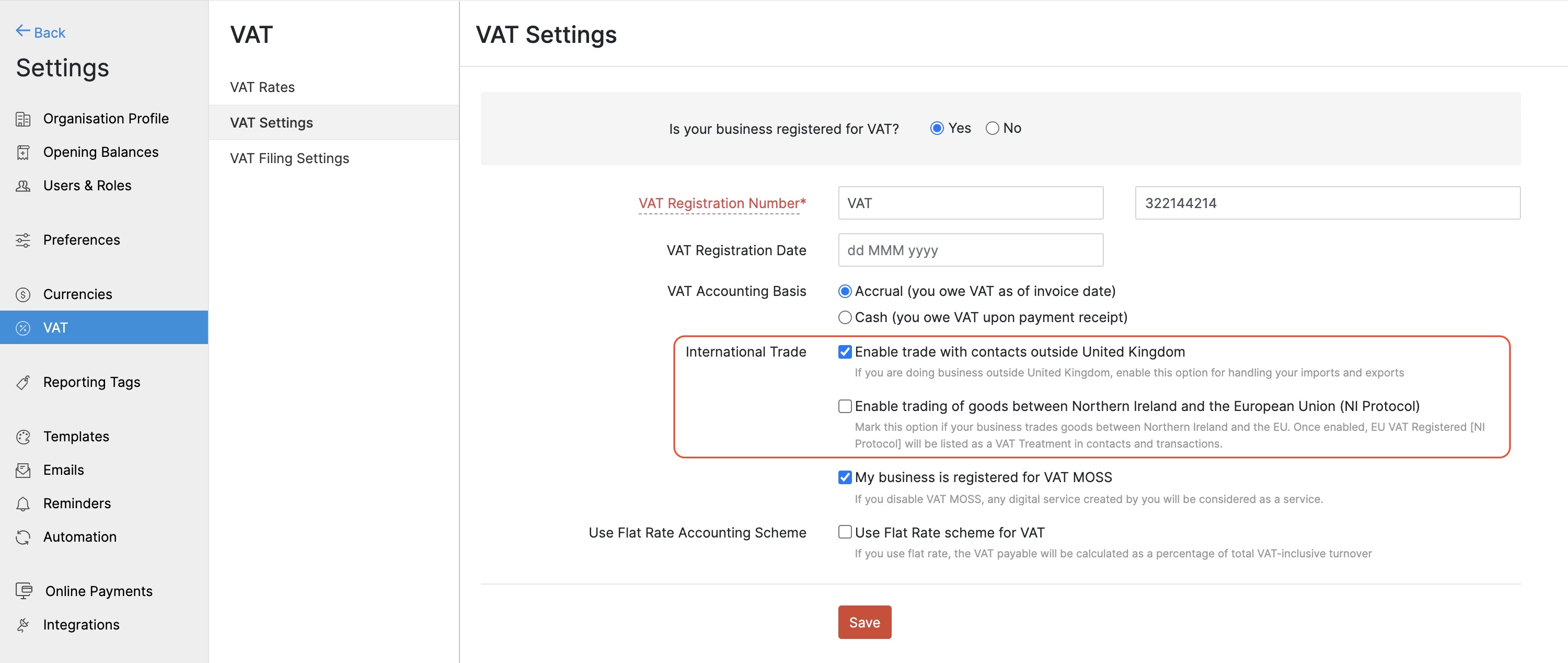Open VAT Filing Settings

(289, 158)
